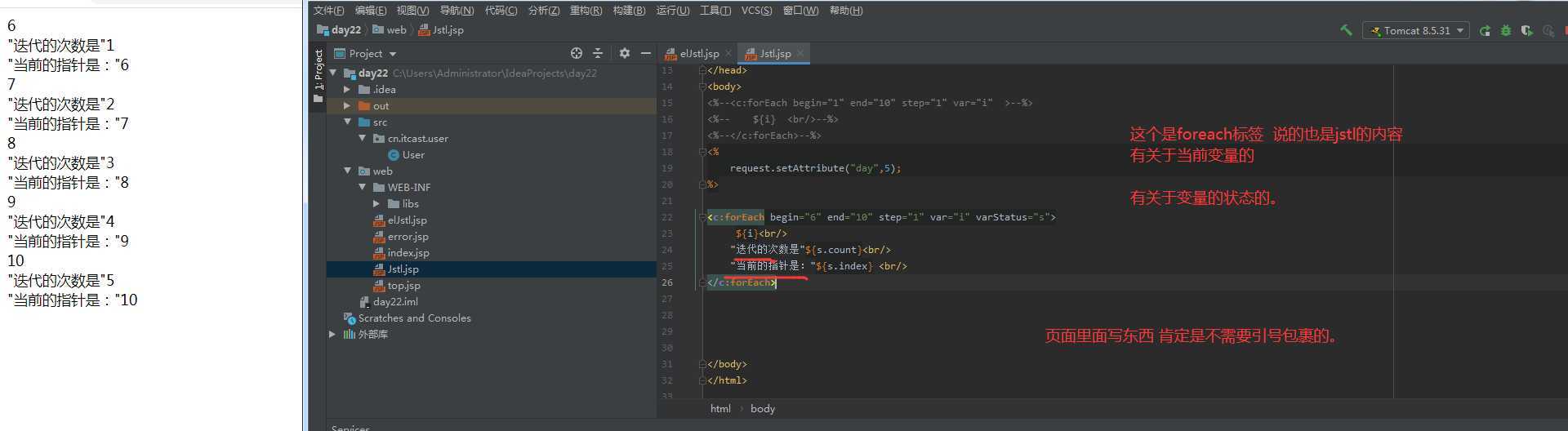Collapse all using the Project panel icon
Image resolution: width=1568 pixels, height=431 pixels.
(x=598, y=53)
